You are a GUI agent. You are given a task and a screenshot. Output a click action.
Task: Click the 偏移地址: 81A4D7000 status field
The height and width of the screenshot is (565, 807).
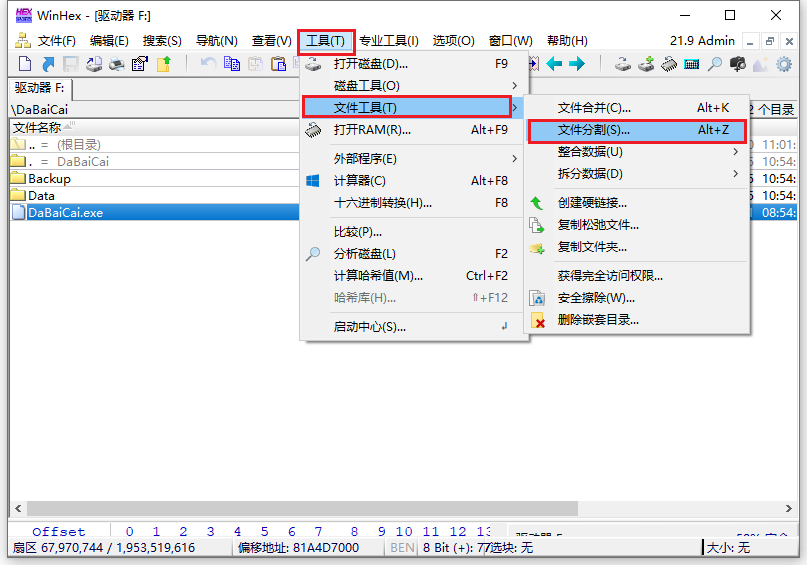point(308,548)
